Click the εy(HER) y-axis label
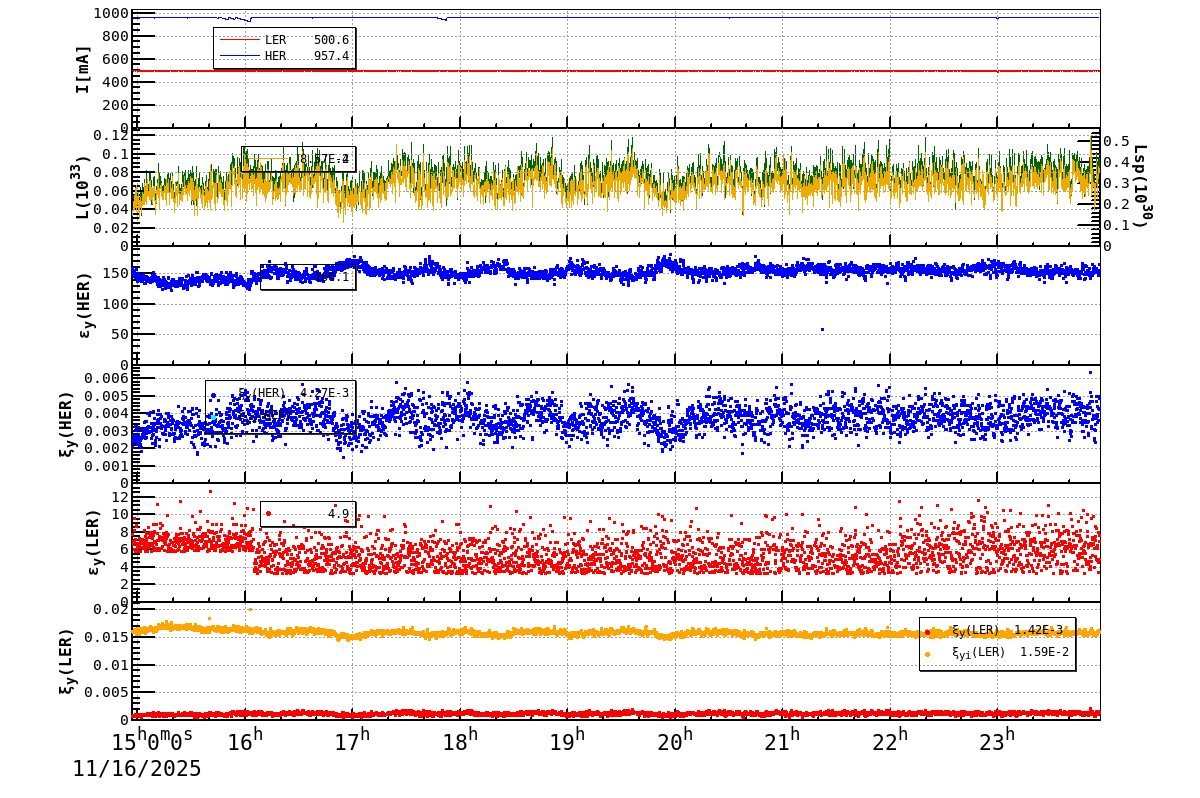1200x798 pixels. tap(83, 305)
